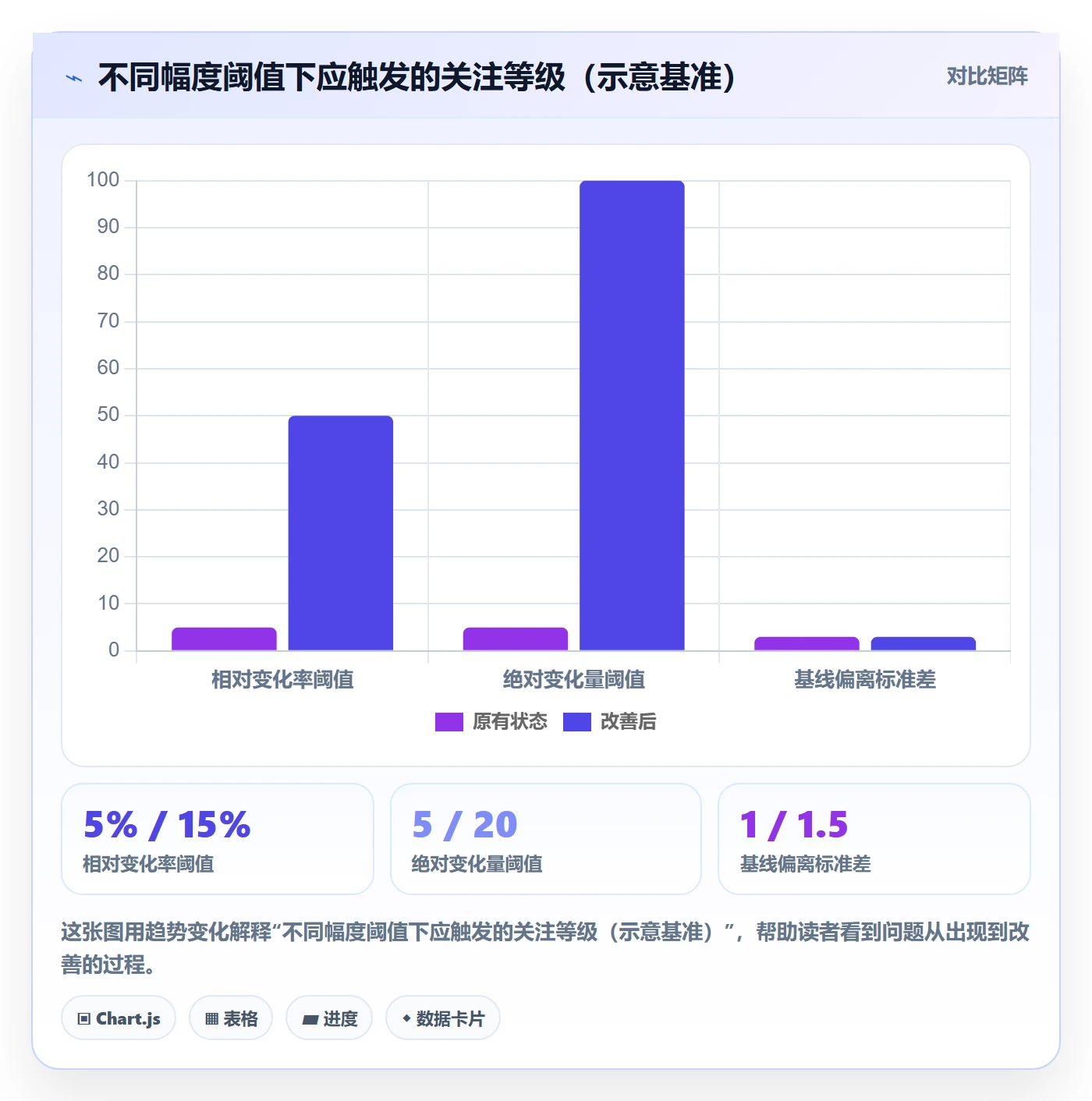This screenshot has width=1092, height=1101.
Task: Select the Chart.js tag
Action: click(119, 1018)
